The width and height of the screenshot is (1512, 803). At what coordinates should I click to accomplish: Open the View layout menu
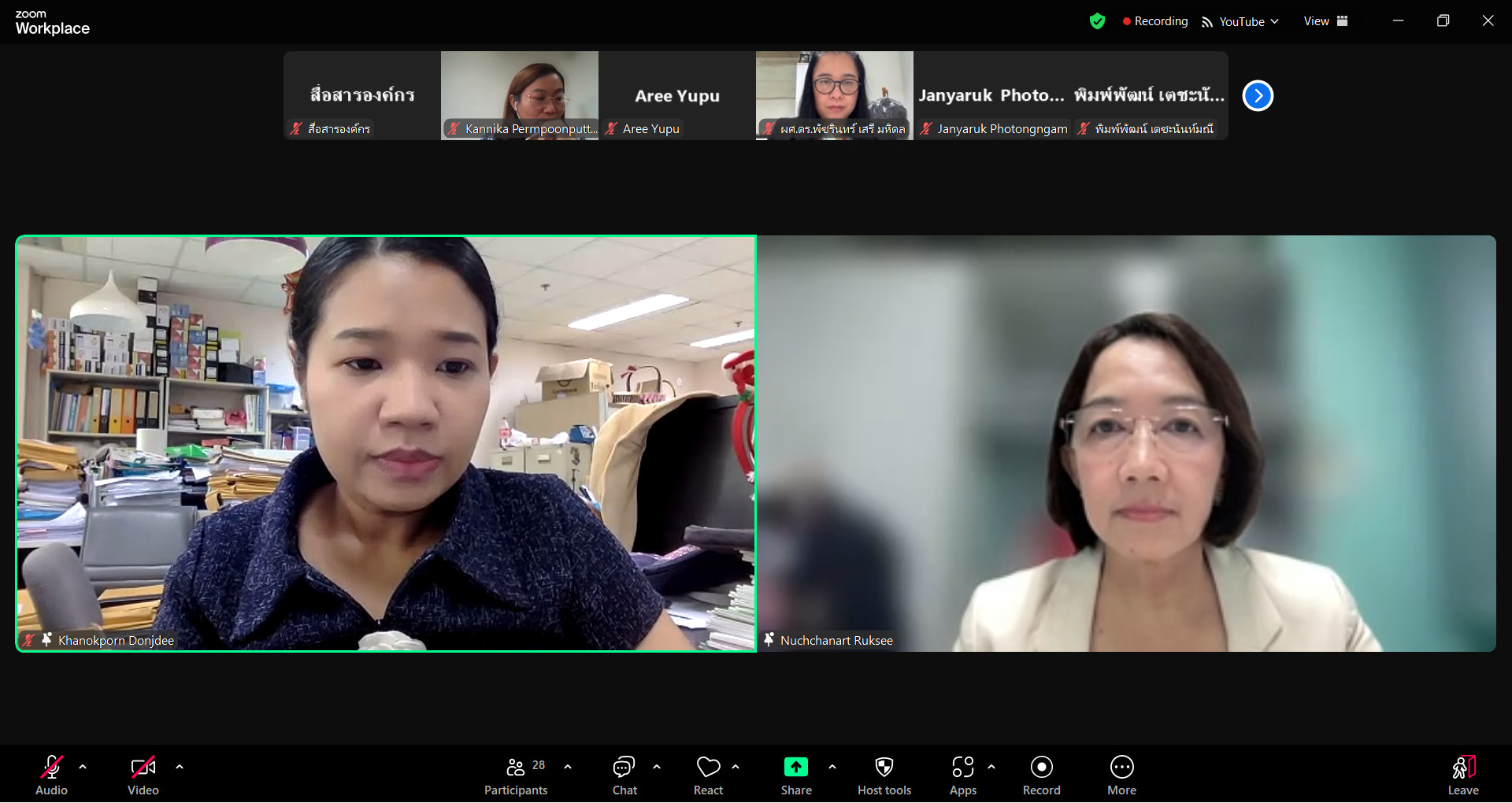pos(1326,21)
